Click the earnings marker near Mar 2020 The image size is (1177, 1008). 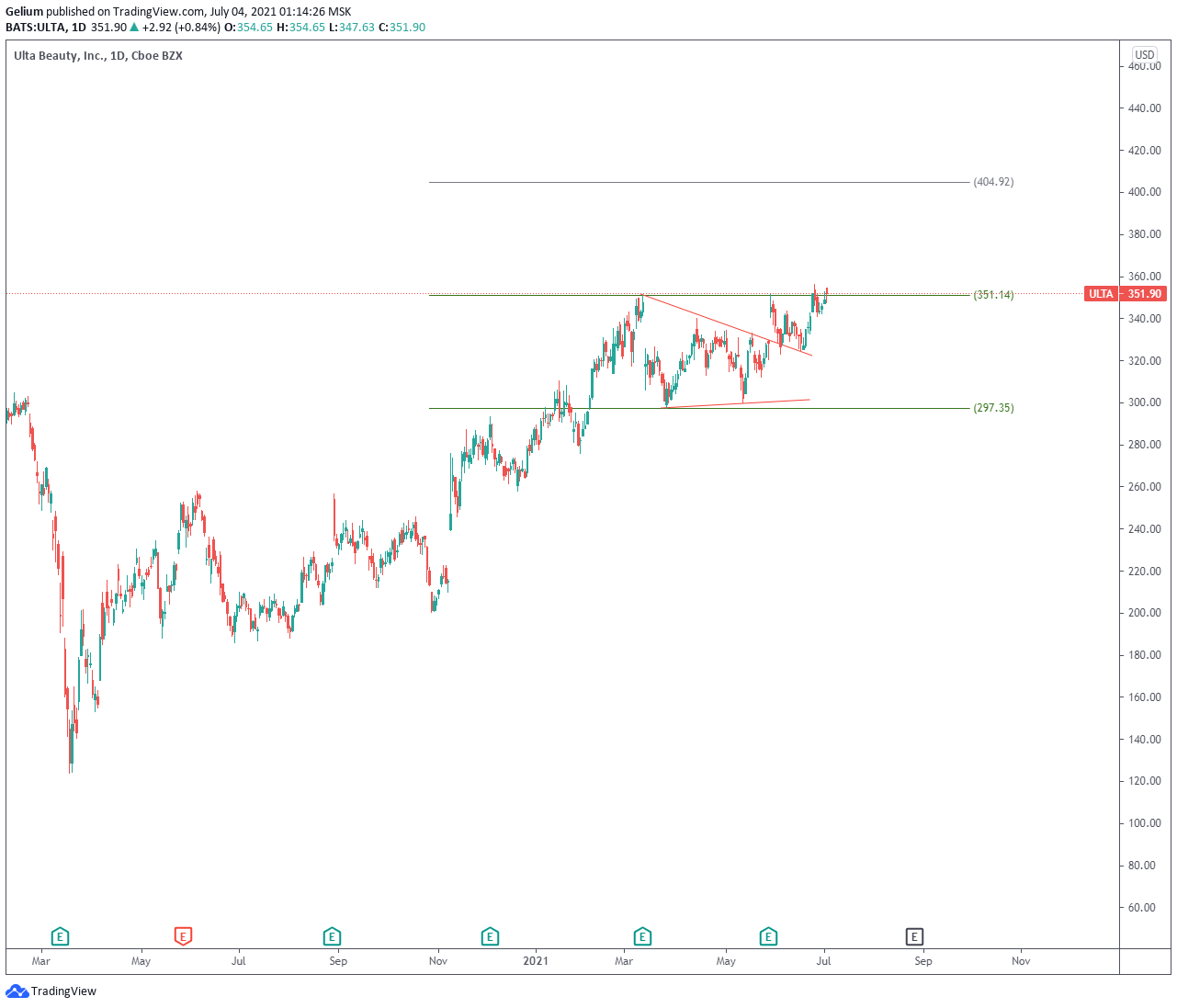(60, 937)
